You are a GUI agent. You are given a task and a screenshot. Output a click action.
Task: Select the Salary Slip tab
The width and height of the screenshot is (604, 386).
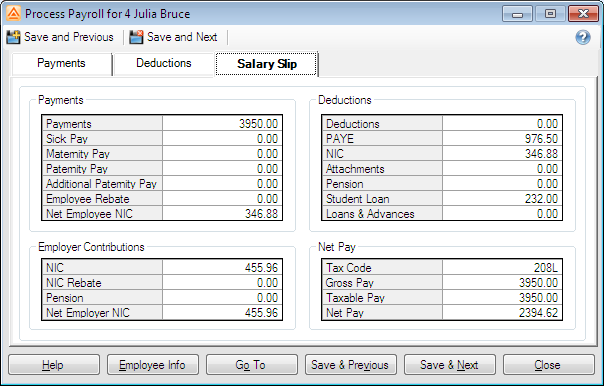click(x=267, y=64)
